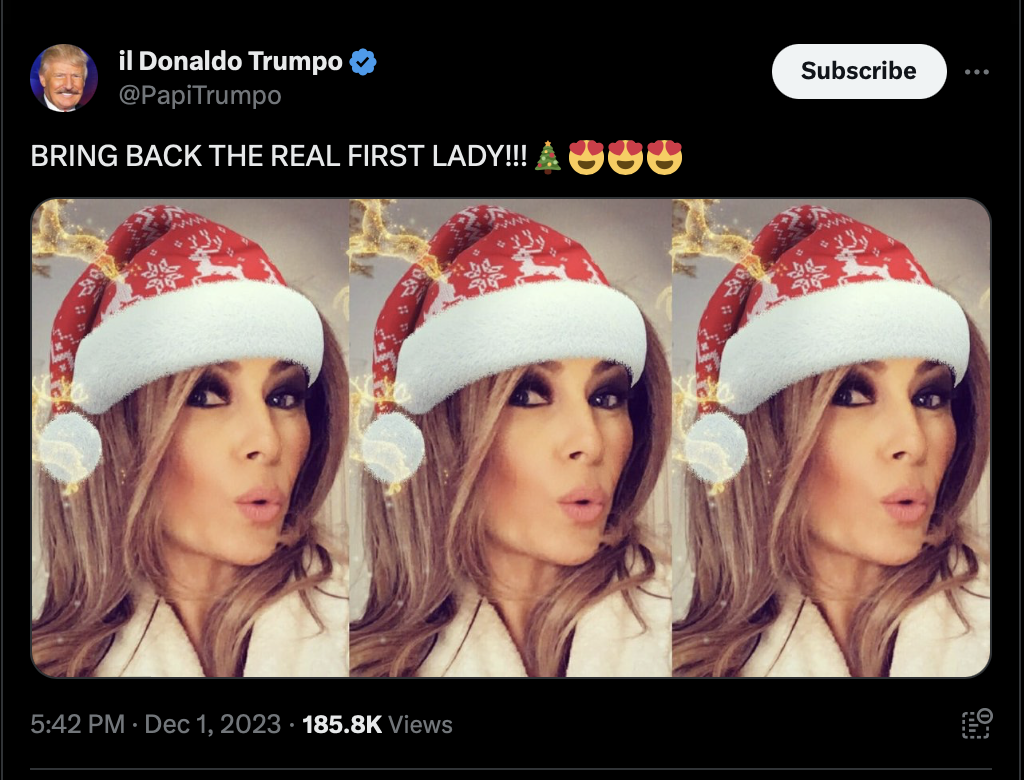Click the last heart-eyes emoji

pyautogui.click(x=664, y=157)
